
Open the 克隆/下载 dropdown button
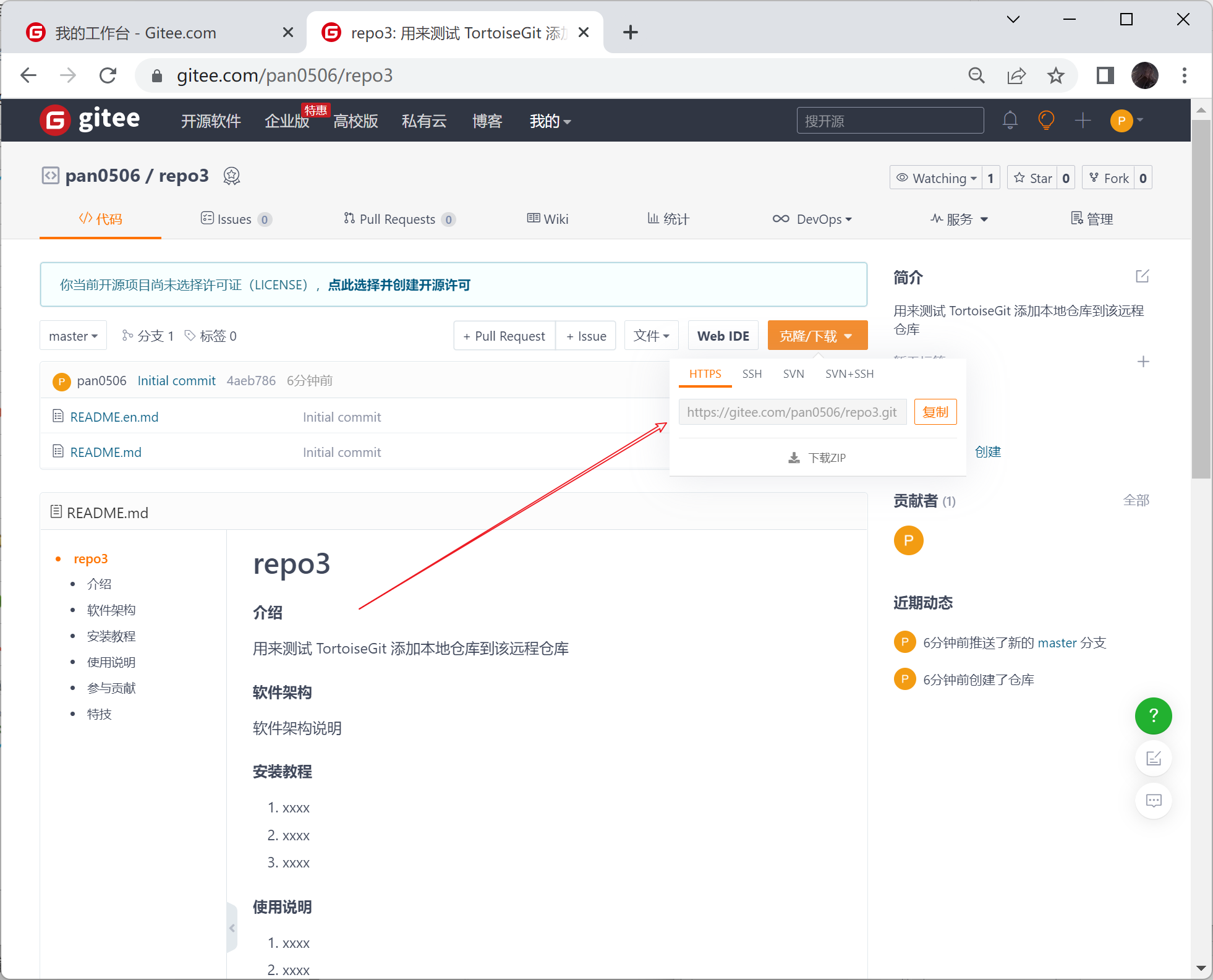[817, 336]
